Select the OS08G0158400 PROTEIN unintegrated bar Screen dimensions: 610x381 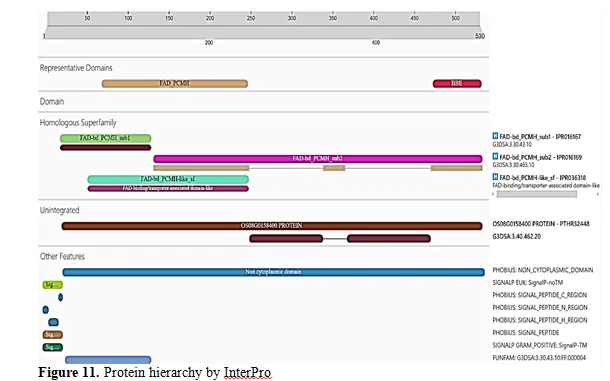click(x=272, y=226)
